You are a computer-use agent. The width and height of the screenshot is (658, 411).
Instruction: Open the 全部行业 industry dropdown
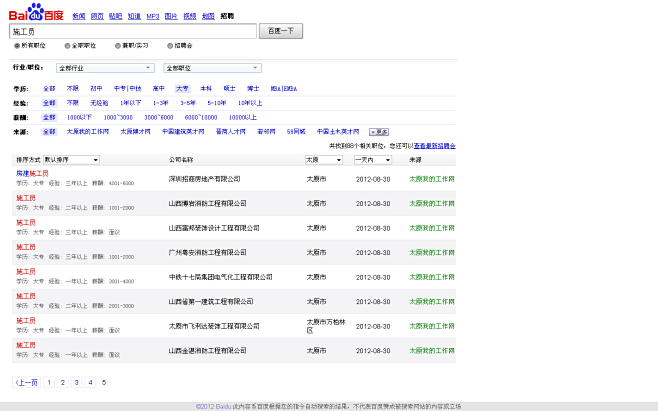[105, 68]
